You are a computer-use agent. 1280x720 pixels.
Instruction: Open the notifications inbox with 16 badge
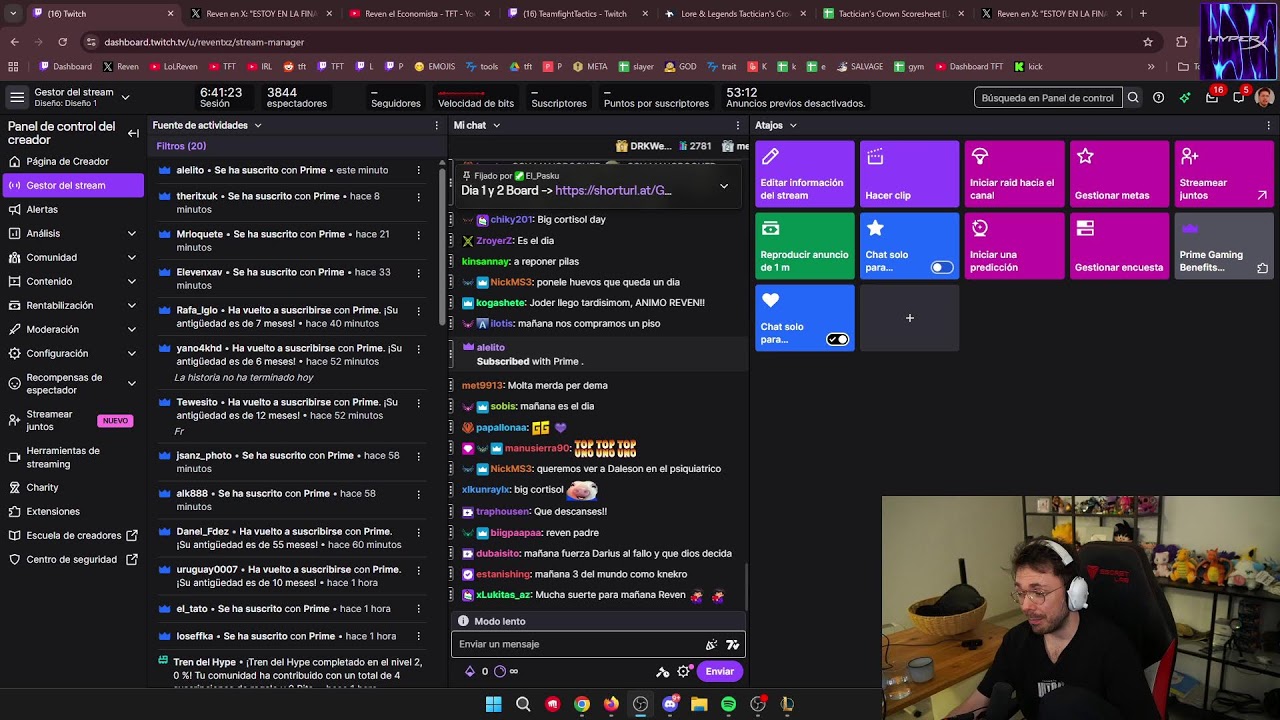click(1212, 98)
